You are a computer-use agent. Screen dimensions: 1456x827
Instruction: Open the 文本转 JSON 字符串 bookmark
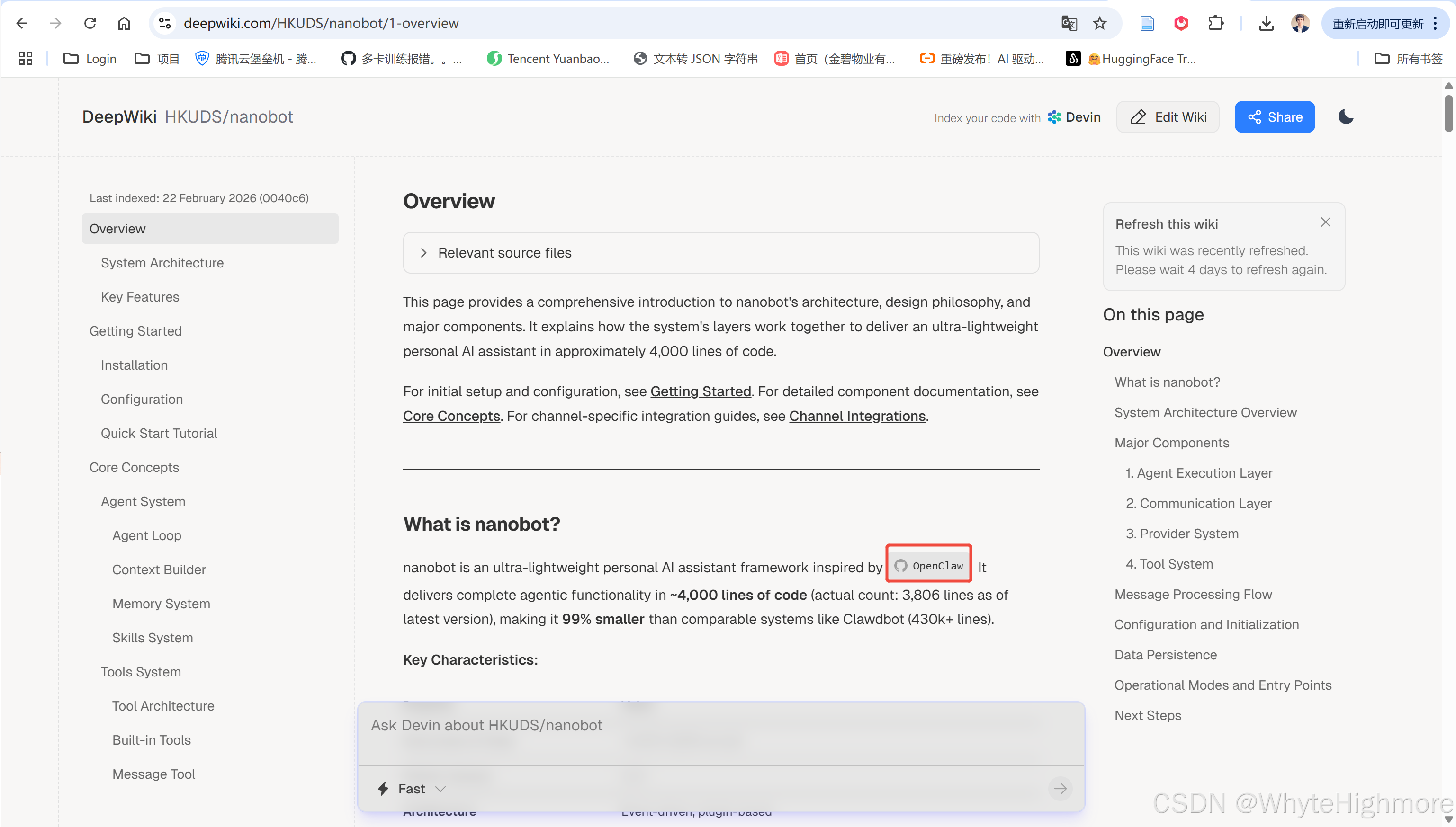pyautogui.click(x=696, y=59)
